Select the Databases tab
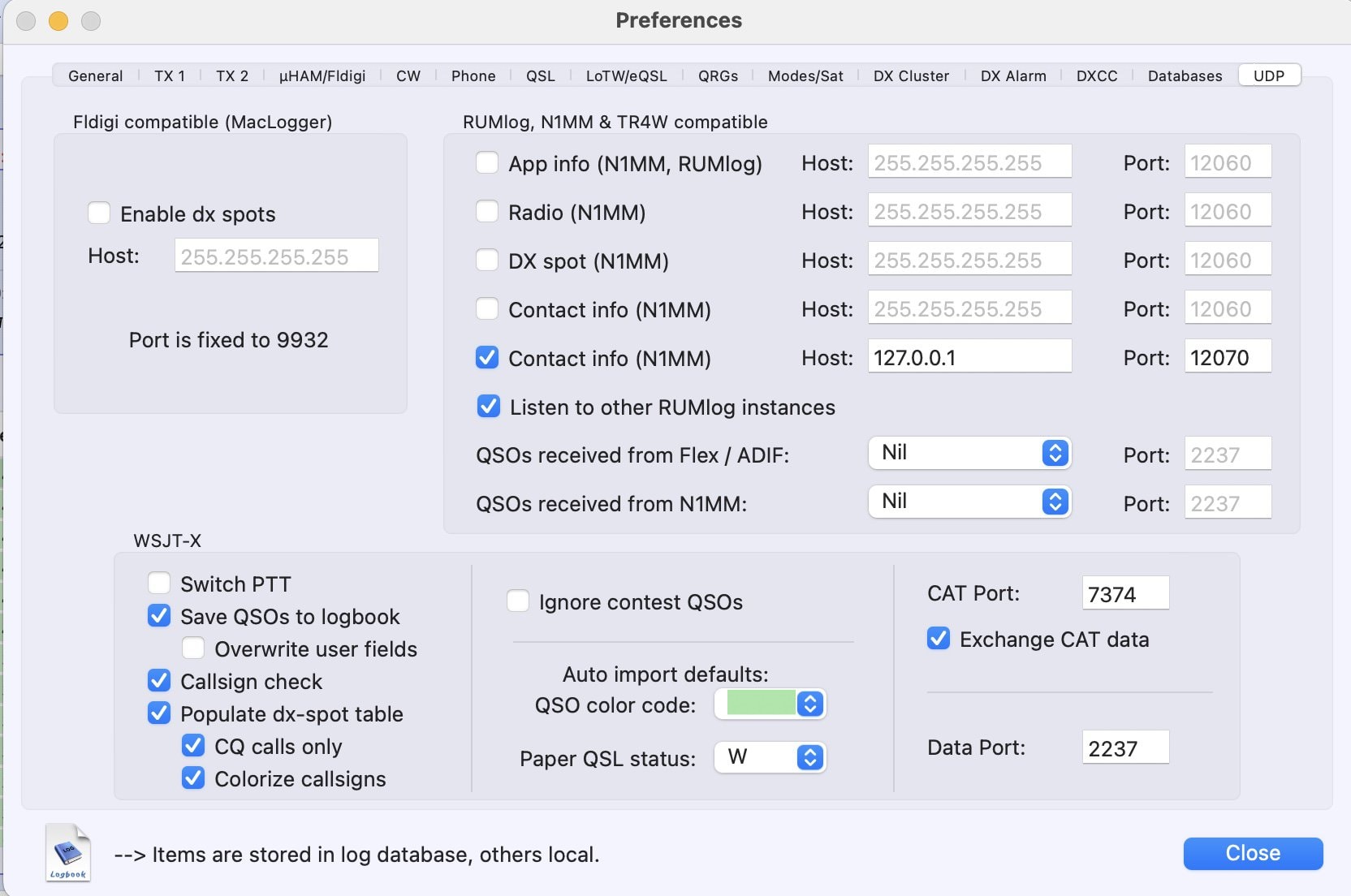This screenshot has width=1351, height=896. (1185, 75)
